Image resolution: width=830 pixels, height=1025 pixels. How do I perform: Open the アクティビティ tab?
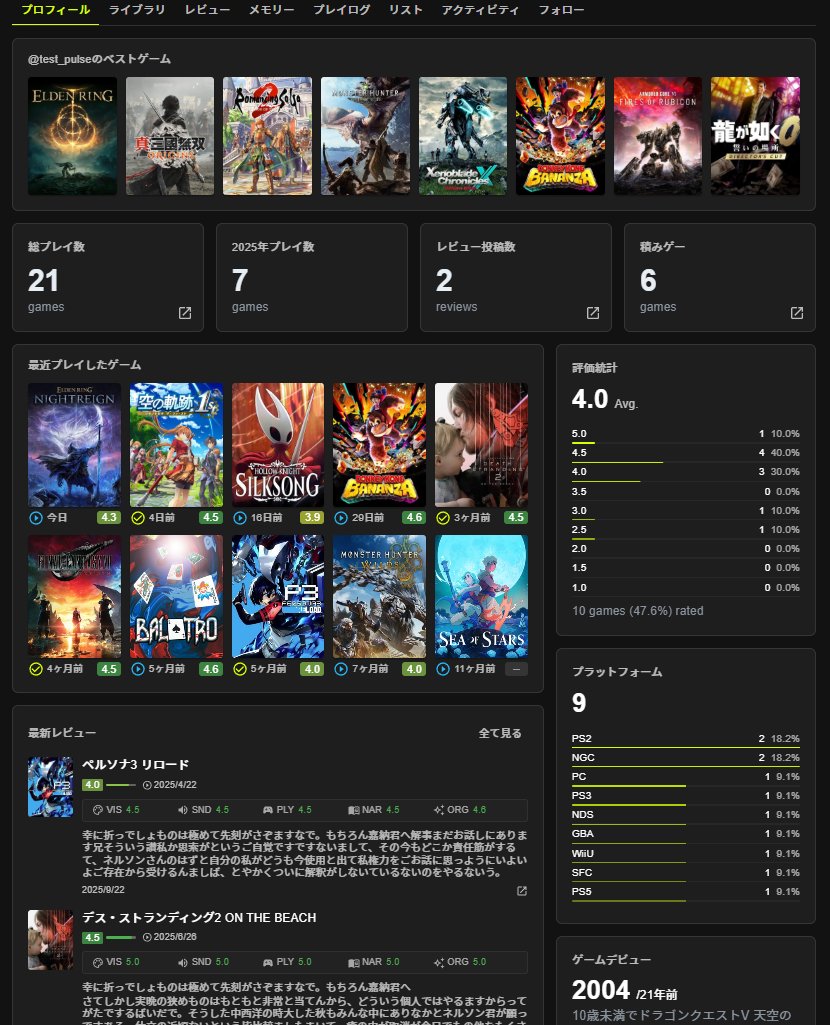480,10
